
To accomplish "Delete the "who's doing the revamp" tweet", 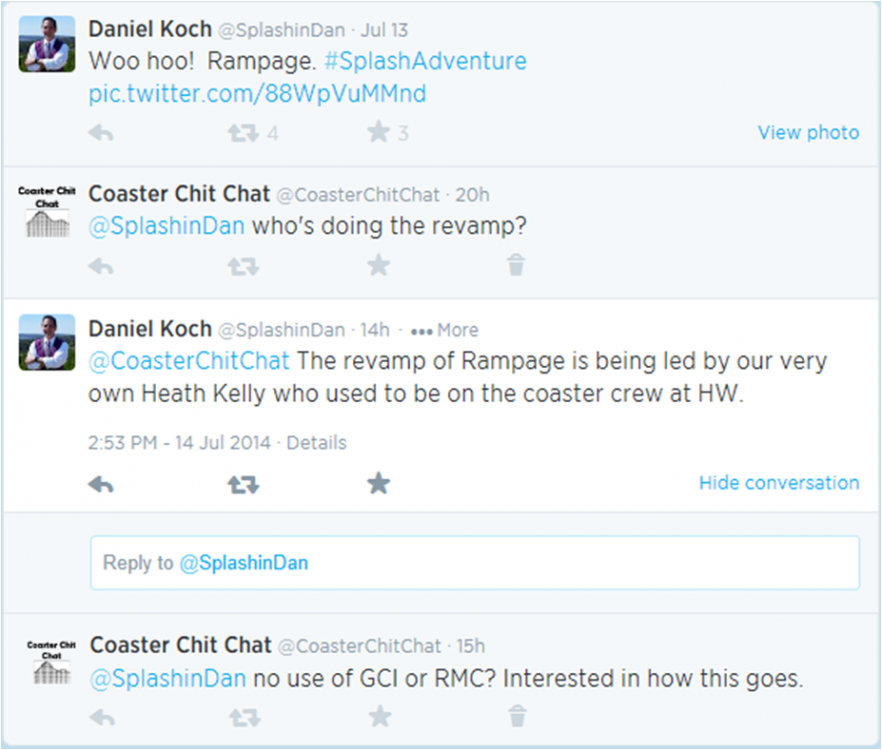I will click(x=516, y=265).
